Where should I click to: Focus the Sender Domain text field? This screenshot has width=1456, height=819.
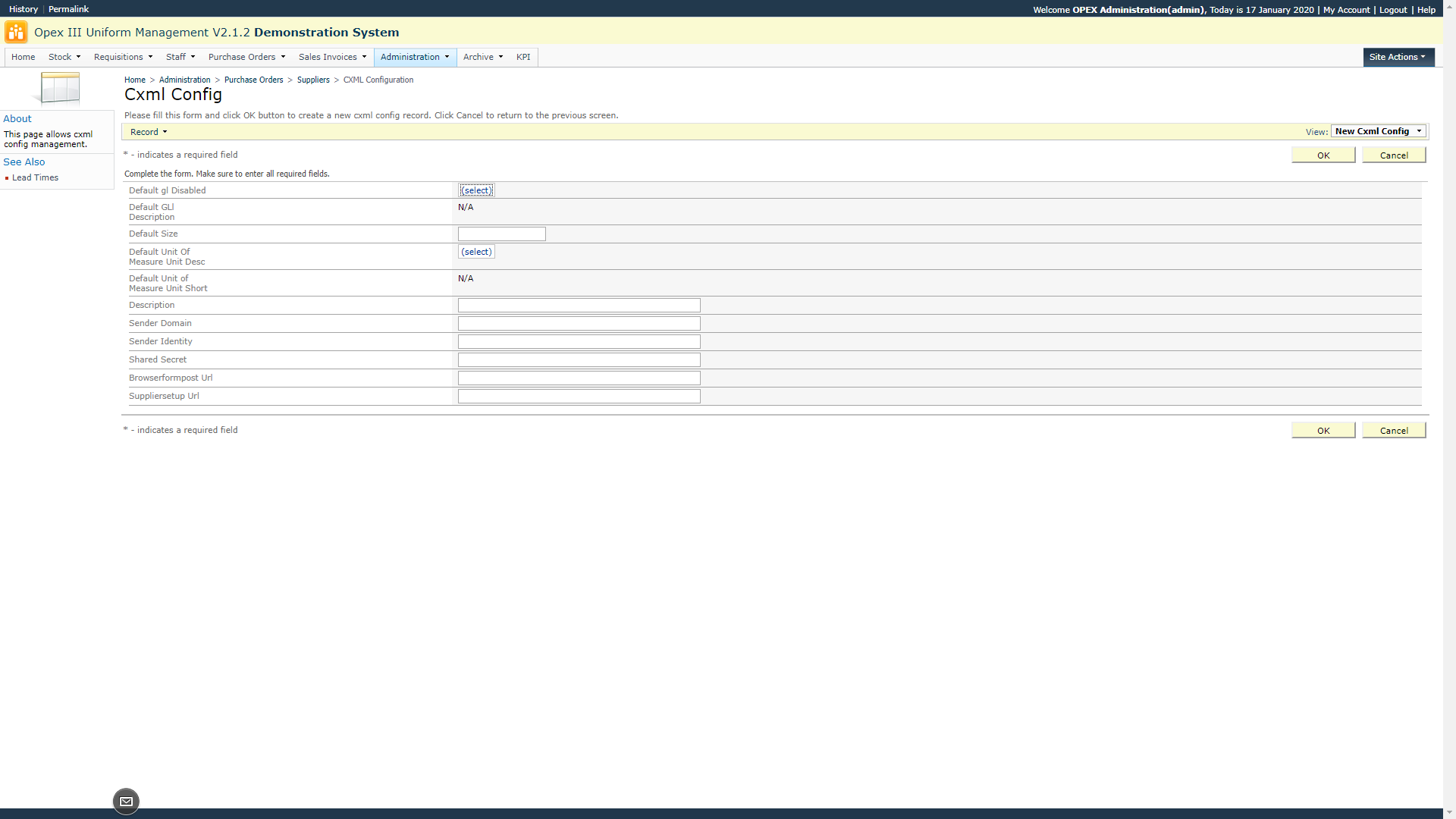point(579,324)
